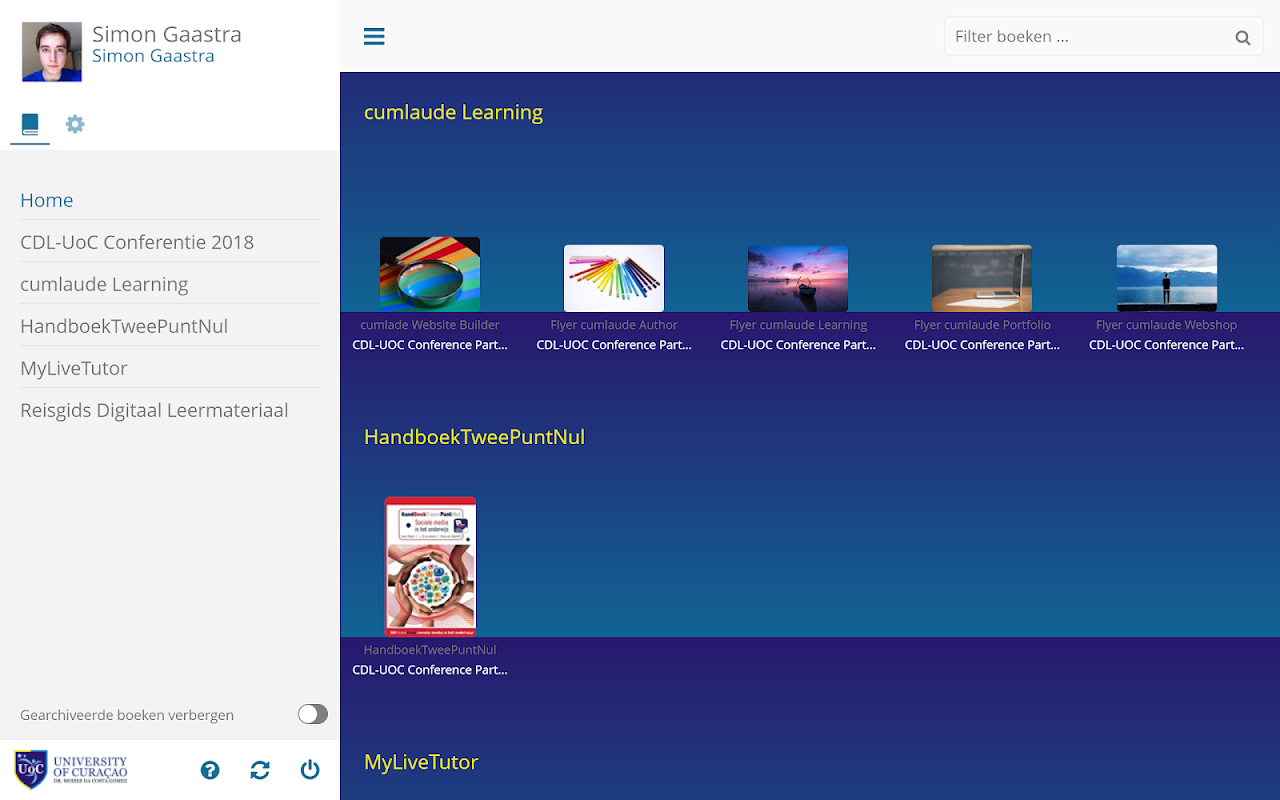Image resolution: width=1280 pixels, height=800 pixels.
Task: Toggle 'Gearchiveerde boeken verbergen' switch
Action: [x=313, y=714]
